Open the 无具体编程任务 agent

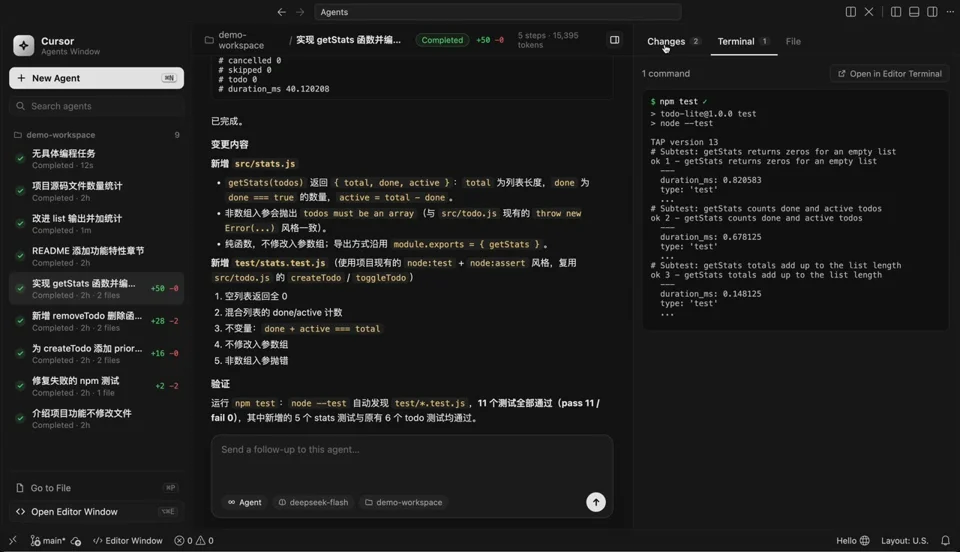coord(96,159)
